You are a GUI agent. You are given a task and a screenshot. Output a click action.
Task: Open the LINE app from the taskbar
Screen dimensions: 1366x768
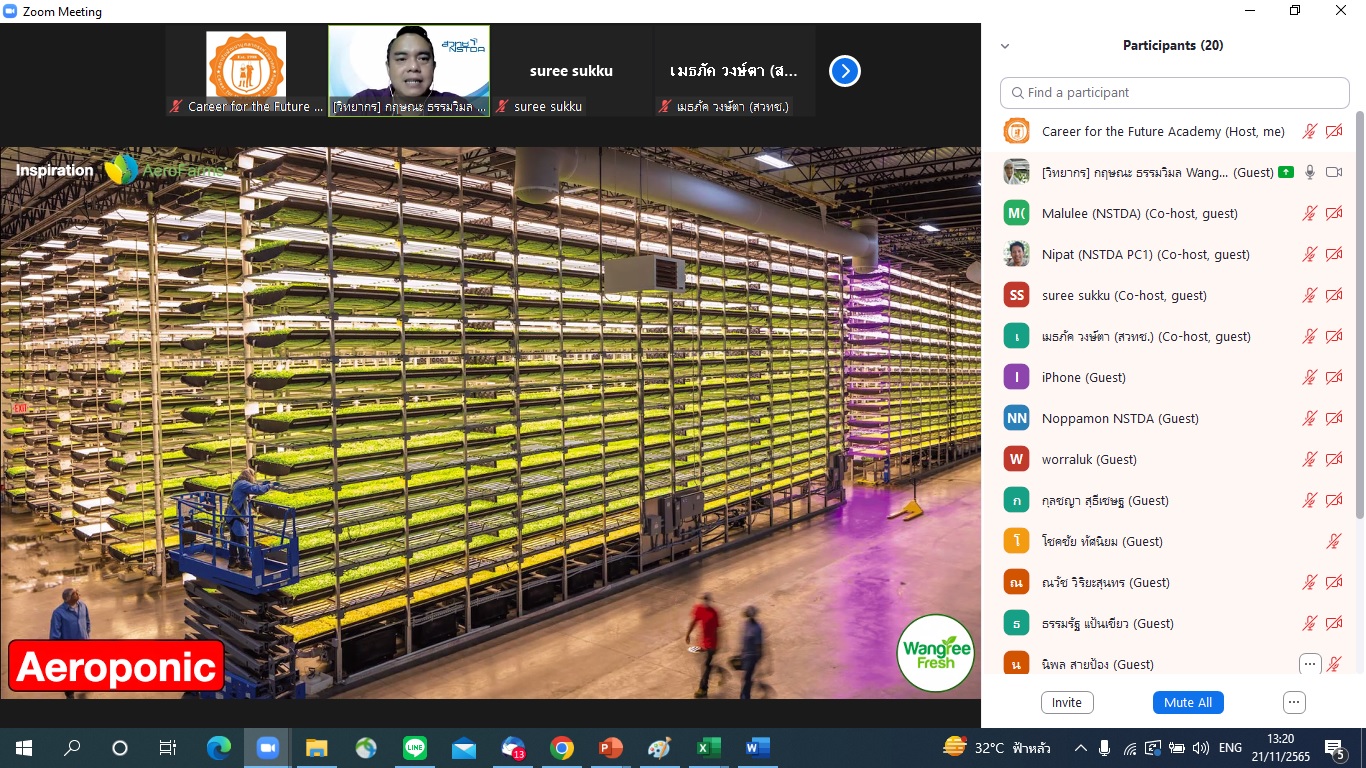pyautogui.click(x=415, y=747)
